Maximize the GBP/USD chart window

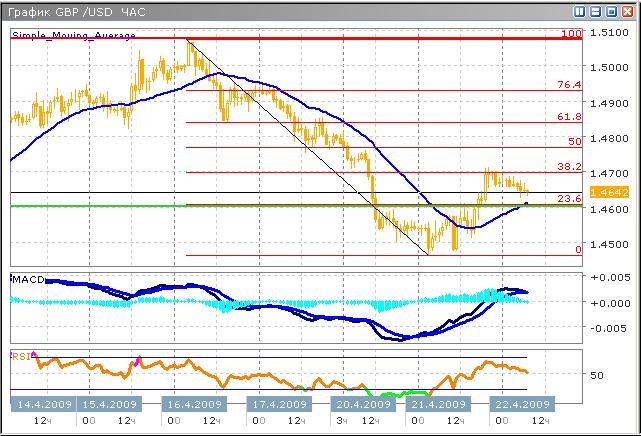611,11
